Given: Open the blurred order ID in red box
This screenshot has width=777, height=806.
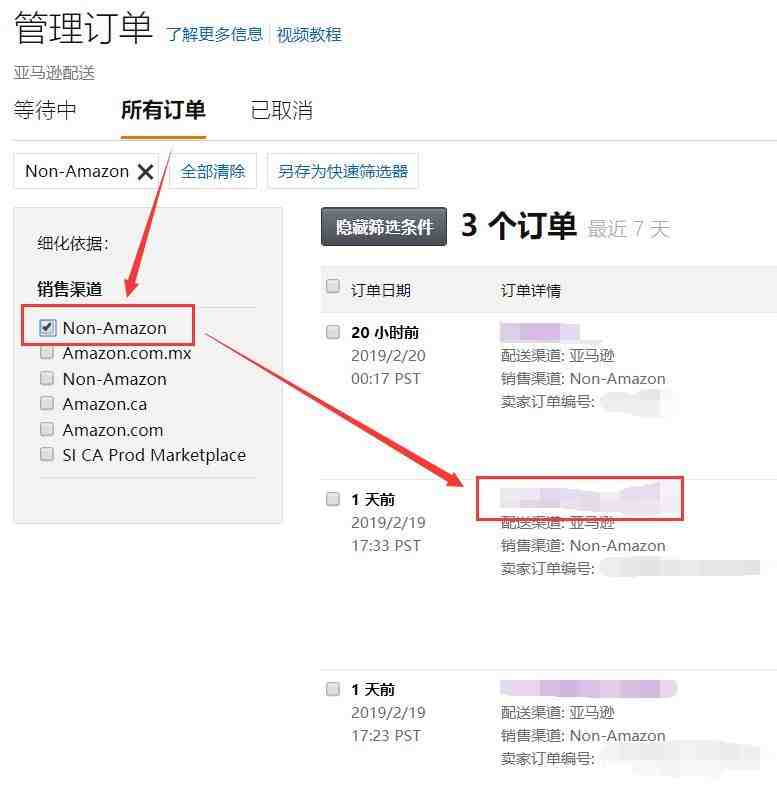Looking at the screenshot, I should pos(580,499).
